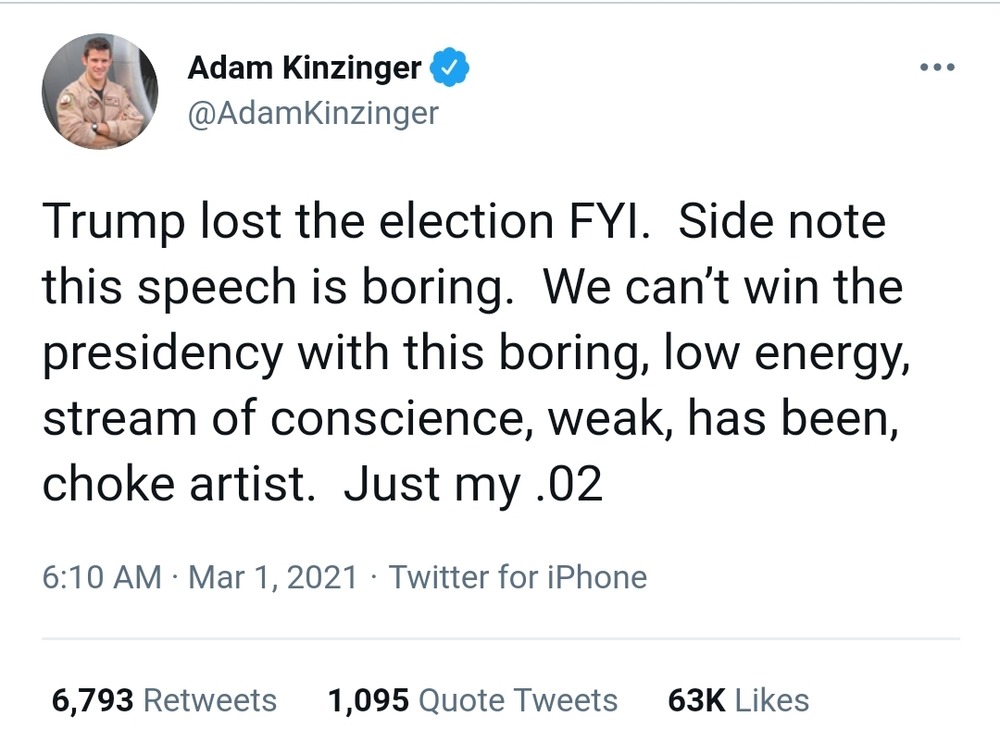View the 6,793 Retweets list

(164, 700)
